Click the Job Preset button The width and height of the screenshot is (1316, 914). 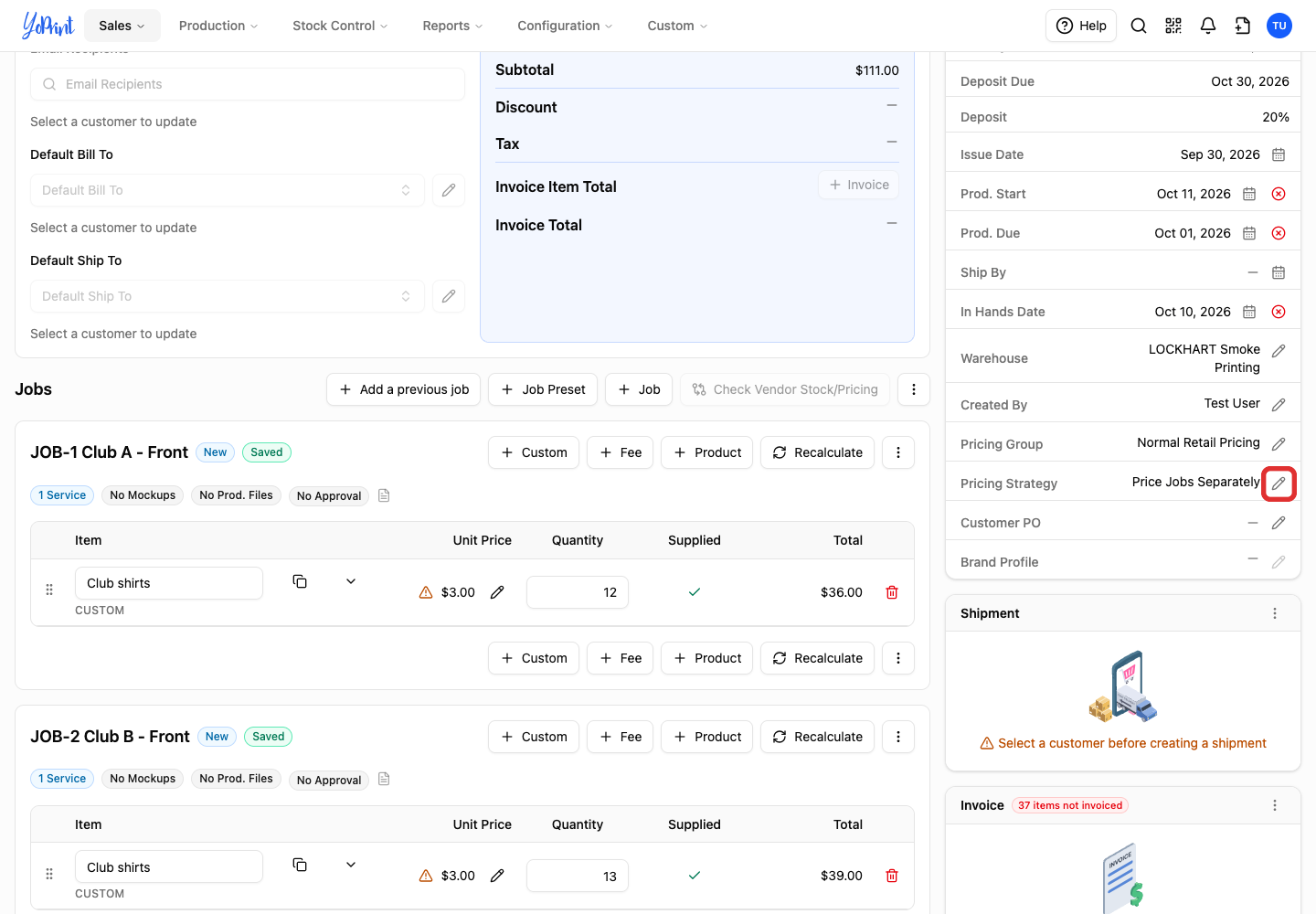pos(543,389)
